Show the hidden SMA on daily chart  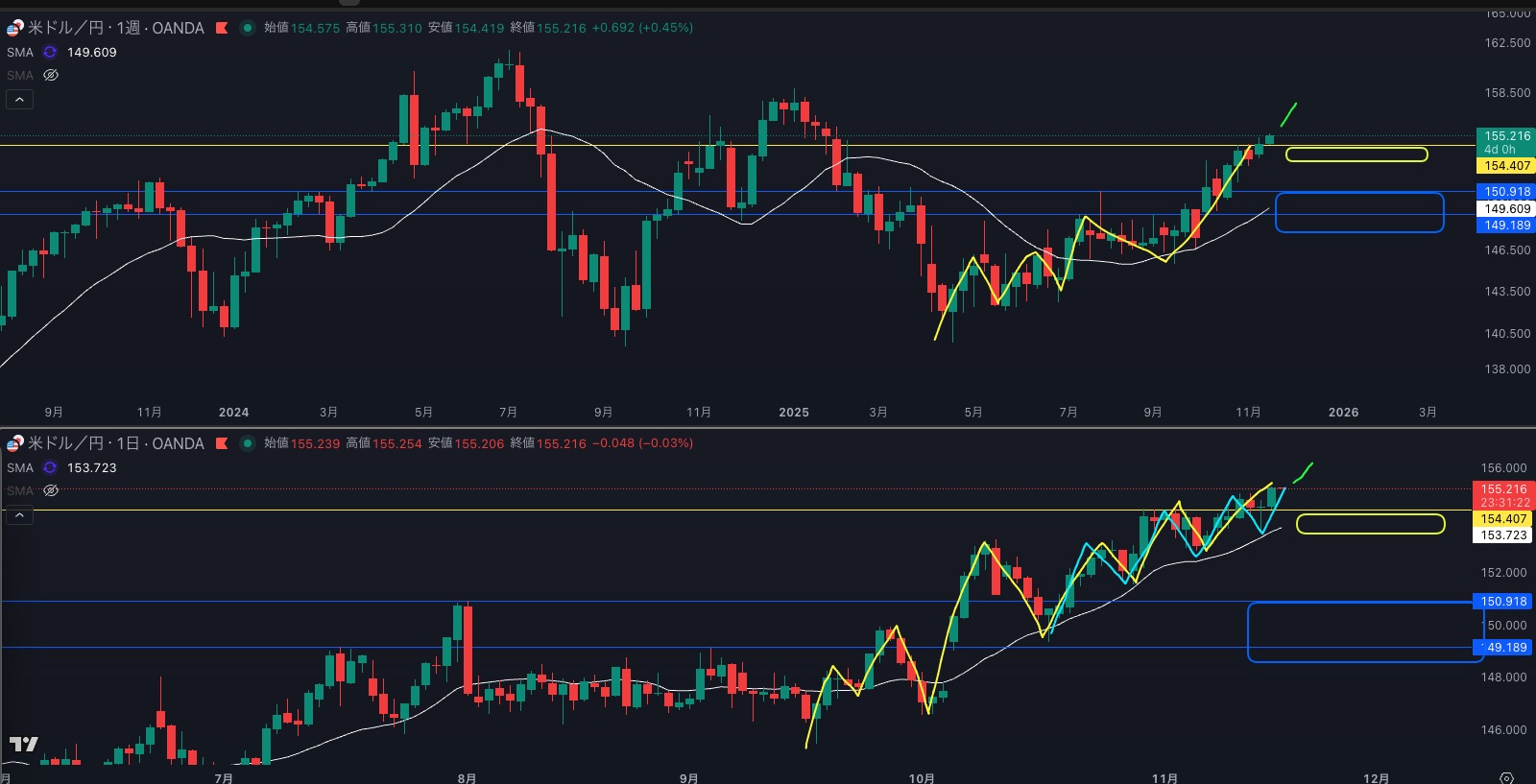pyautogui.click(x=51, y=490)
